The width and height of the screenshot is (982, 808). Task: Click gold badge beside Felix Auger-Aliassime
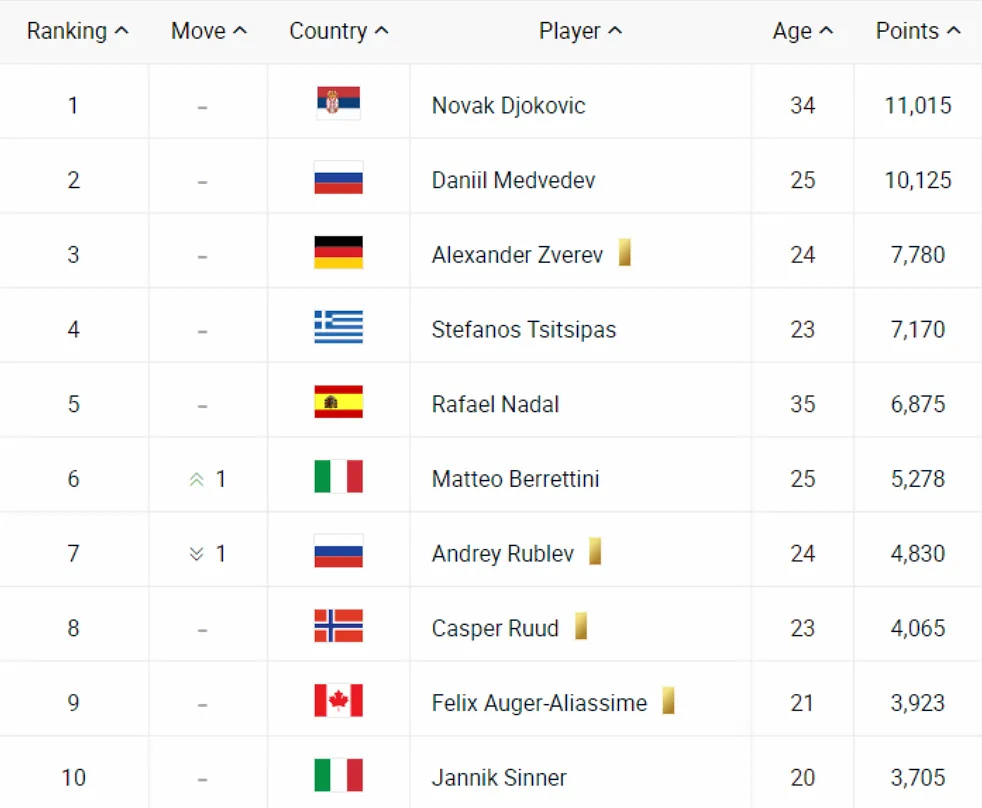pyautogui.click(x=668, y=700)
